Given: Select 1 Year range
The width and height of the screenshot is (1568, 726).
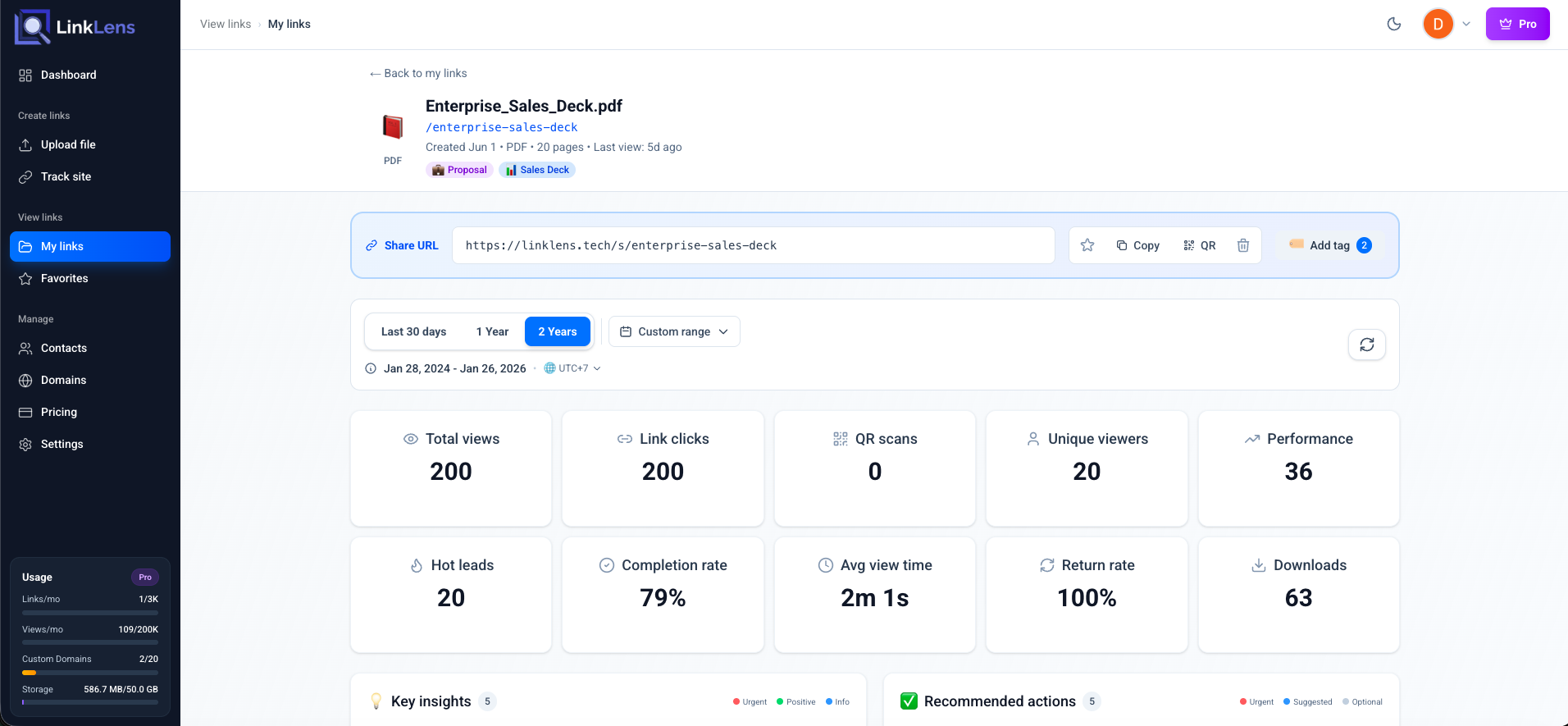Looking at the screenshot, I should pos(492,331).
